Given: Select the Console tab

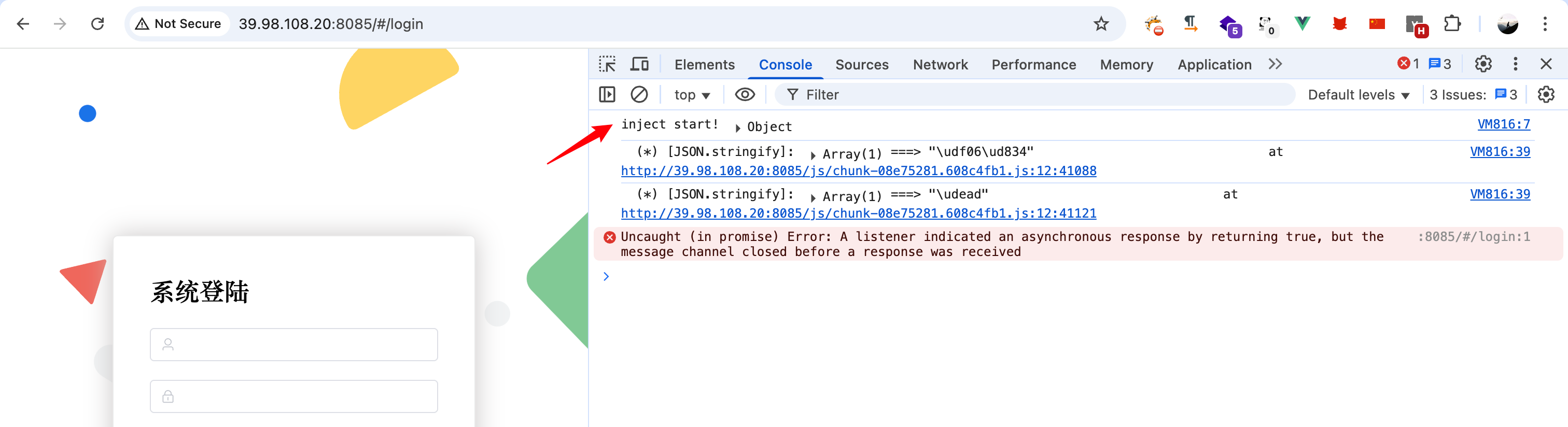Looking at the screenshot, I should point(785,64).
